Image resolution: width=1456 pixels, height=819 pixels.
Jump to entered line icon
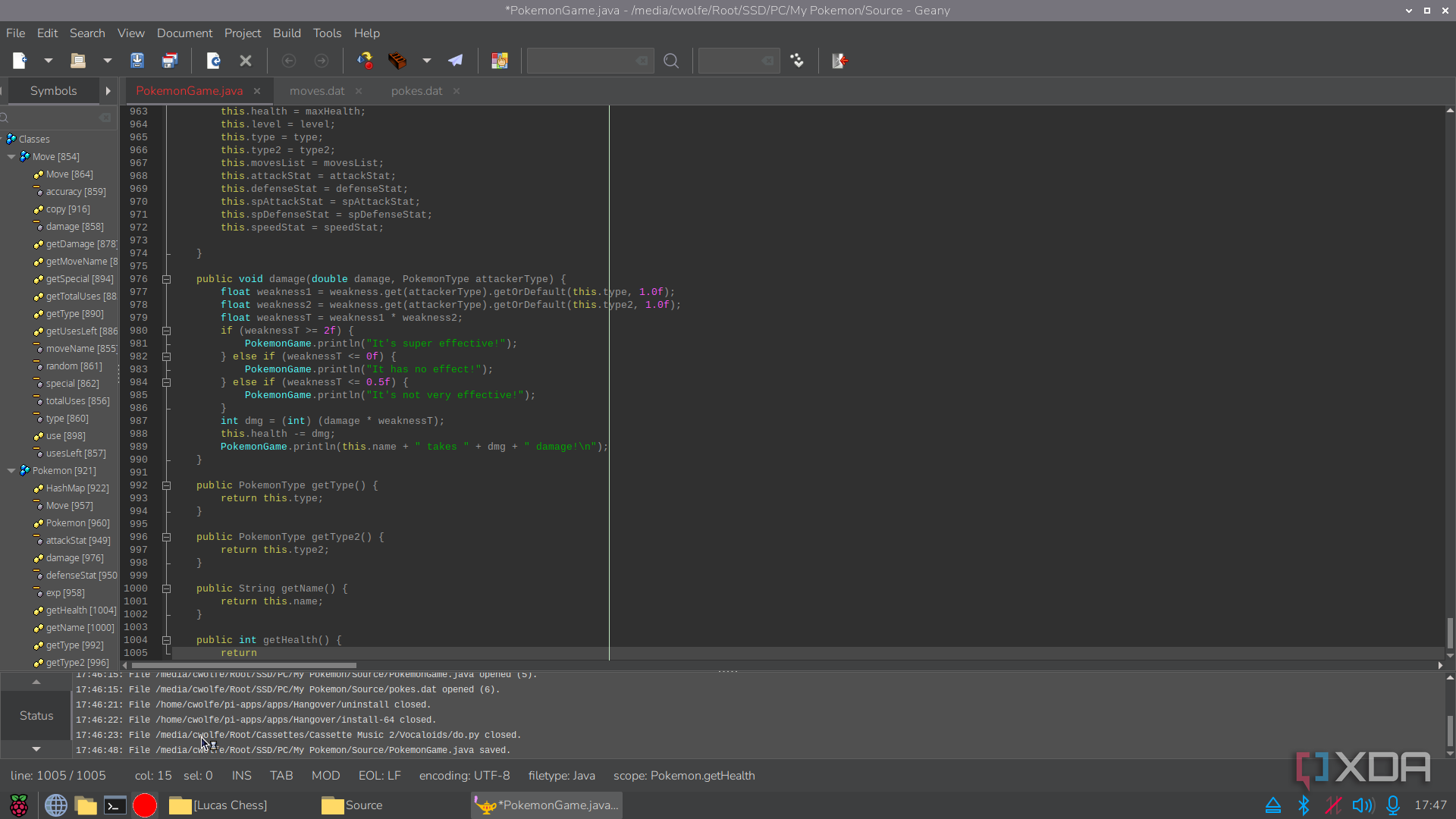coord(797,61)
